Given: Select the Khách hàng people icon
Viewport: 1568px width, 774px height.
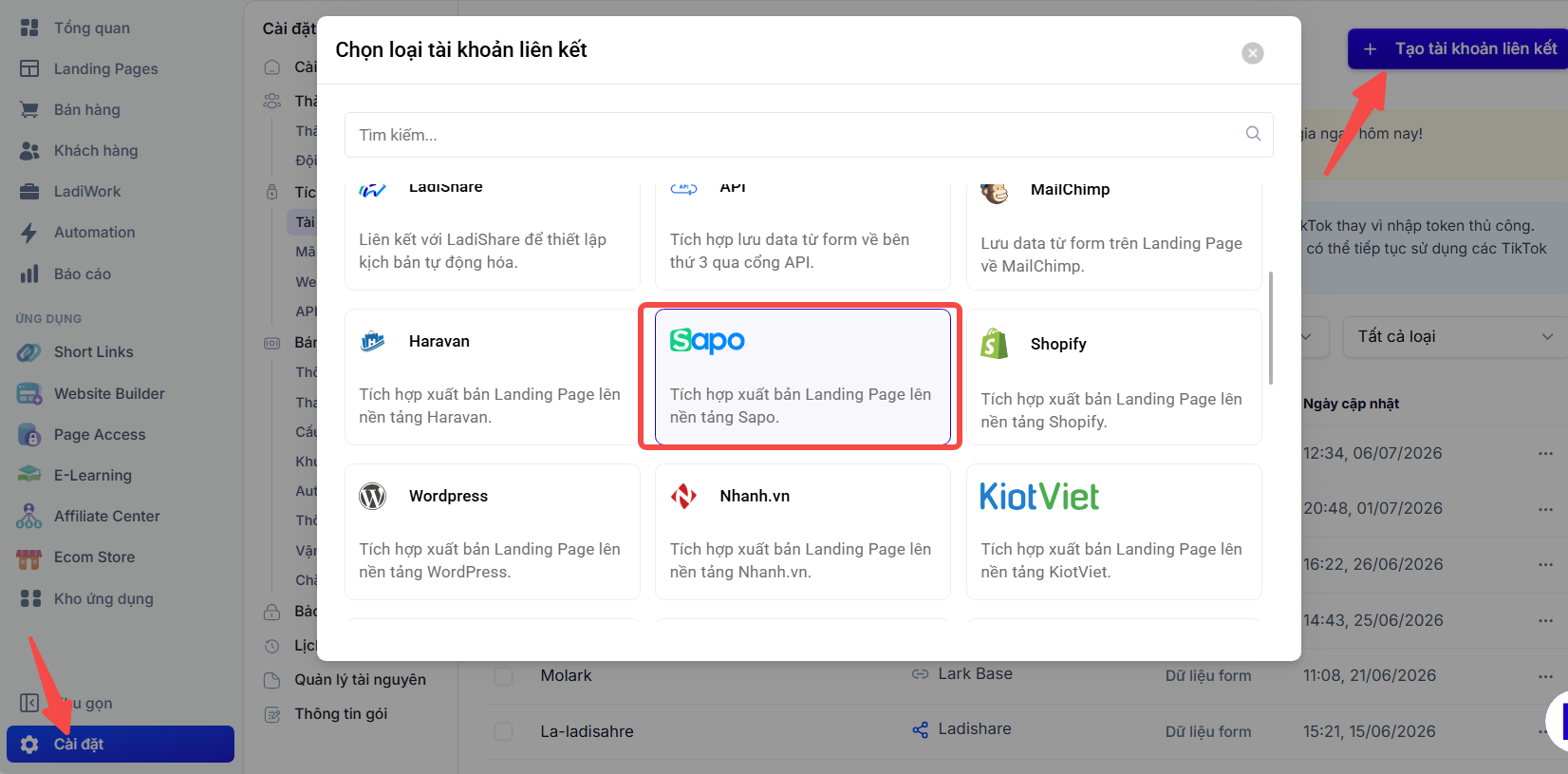Looking at the screenshot, I should (29, 150).
